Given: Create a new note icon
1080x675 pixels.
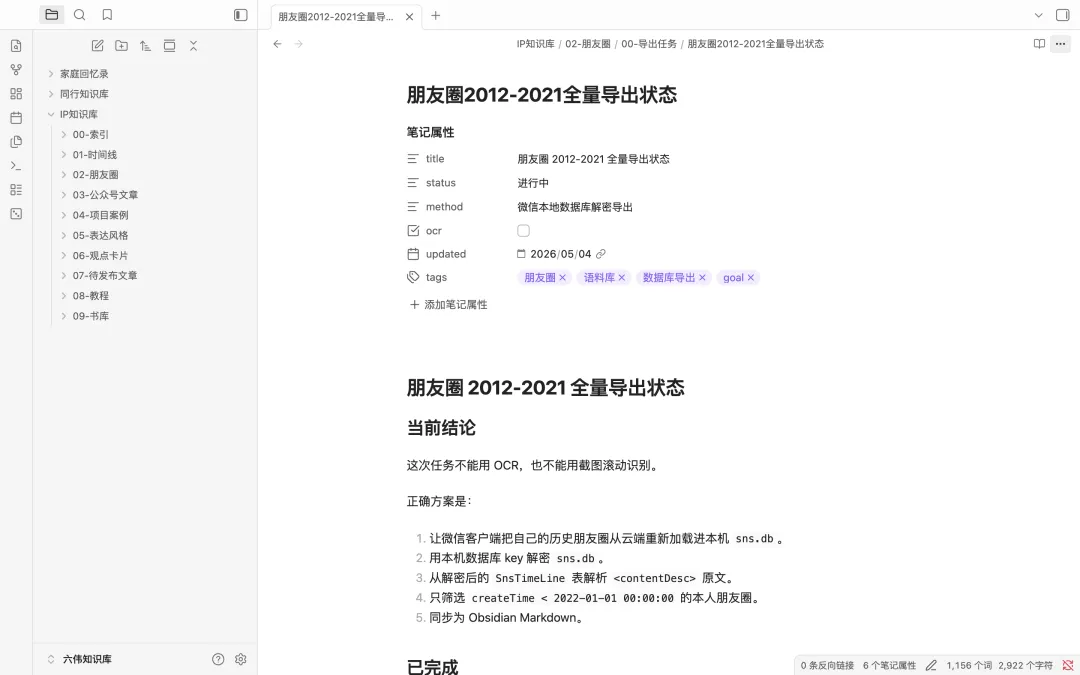Looking at the screenshot, I should [x=97, y=45].
